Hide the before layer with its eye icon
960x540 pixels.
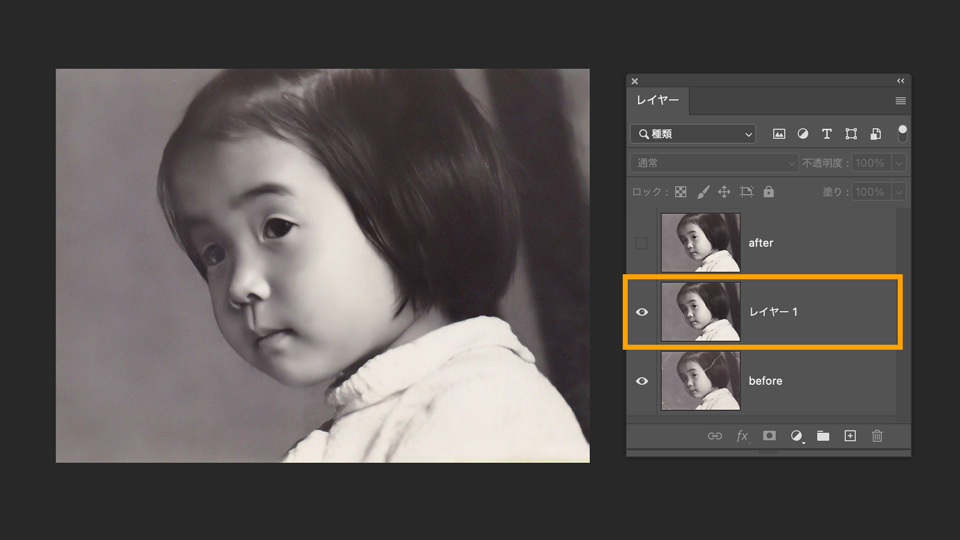(642, 381)
